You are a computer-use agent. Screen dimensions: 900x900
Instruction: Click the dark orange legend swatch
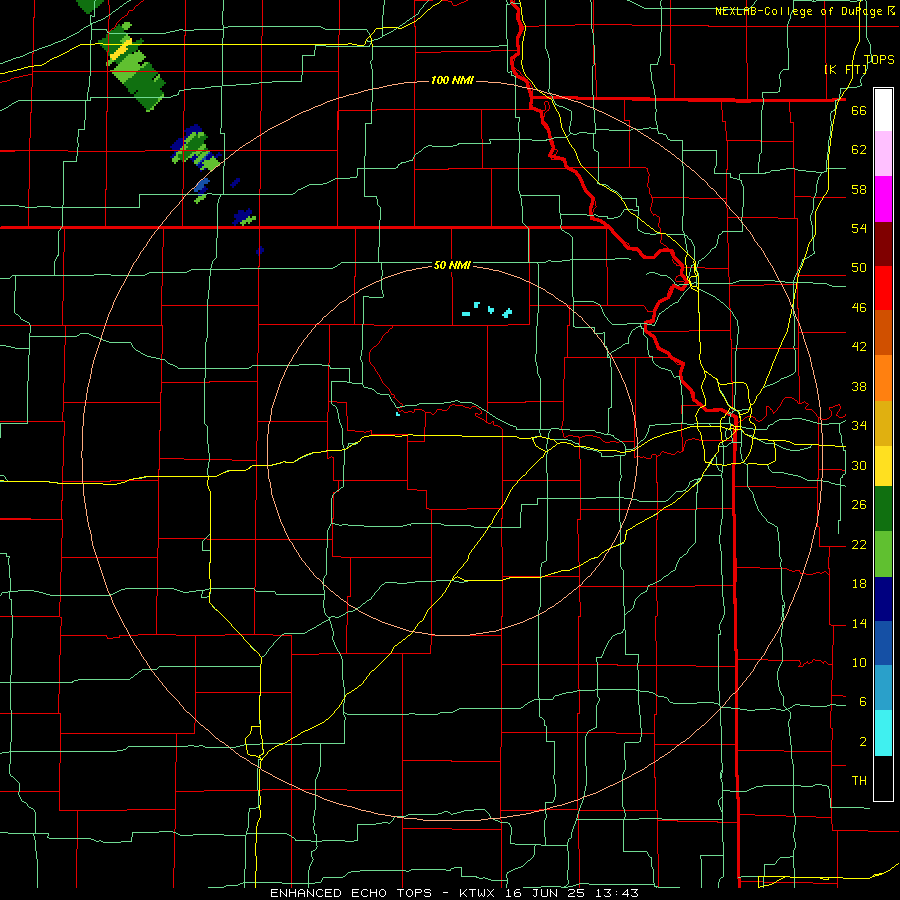(883, 332)
